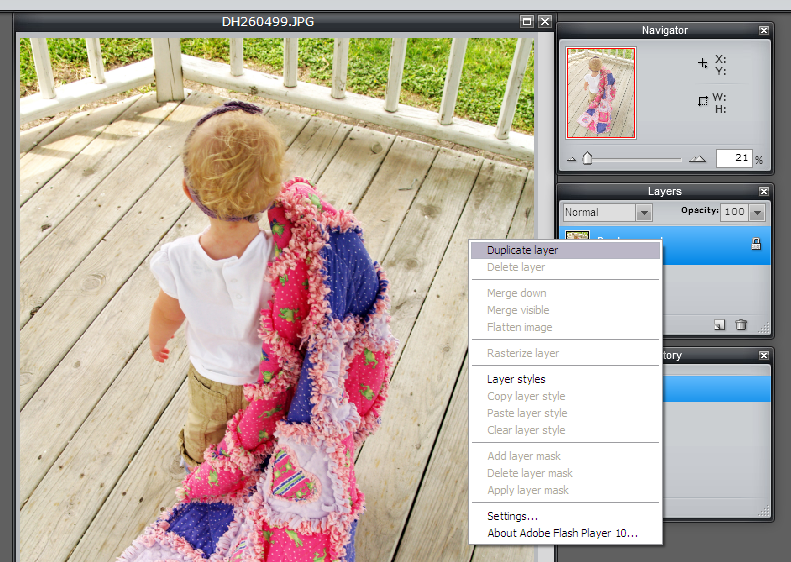
Task: Click the Navigator zoom slider handle
Action: point(587,158)
